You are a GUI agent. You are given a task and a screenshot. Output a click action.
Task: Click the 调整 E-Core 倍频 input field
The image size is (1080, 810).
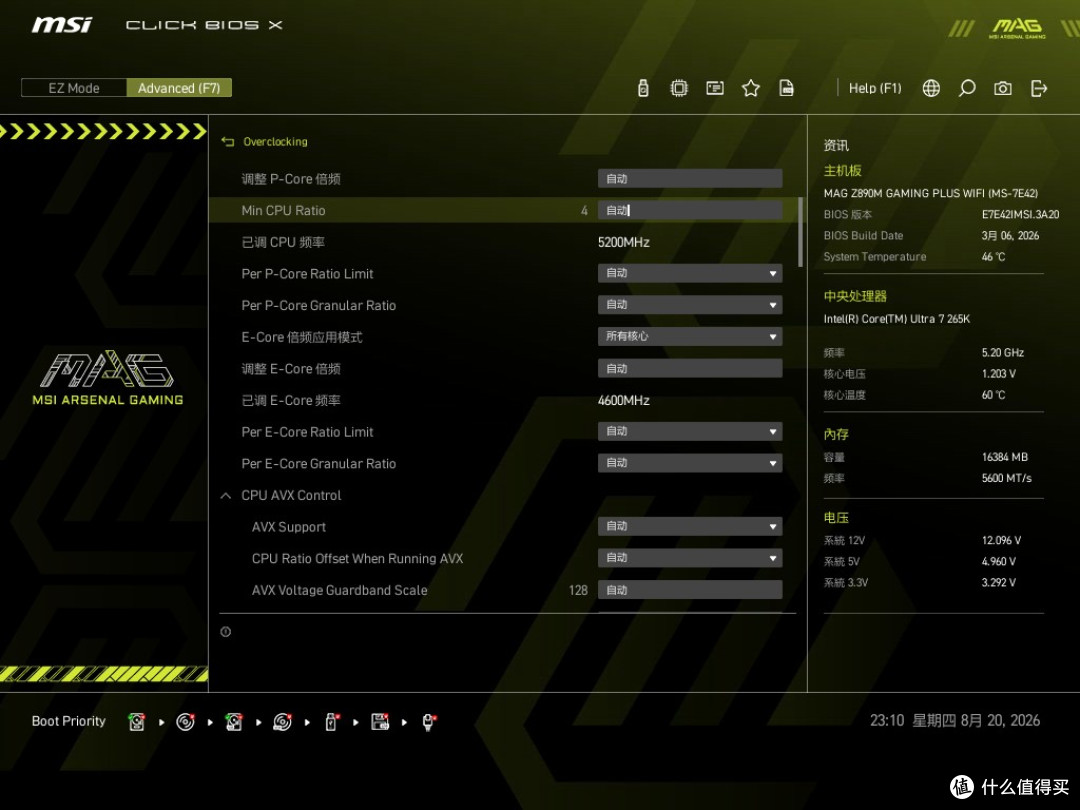(x=689, y=368)
